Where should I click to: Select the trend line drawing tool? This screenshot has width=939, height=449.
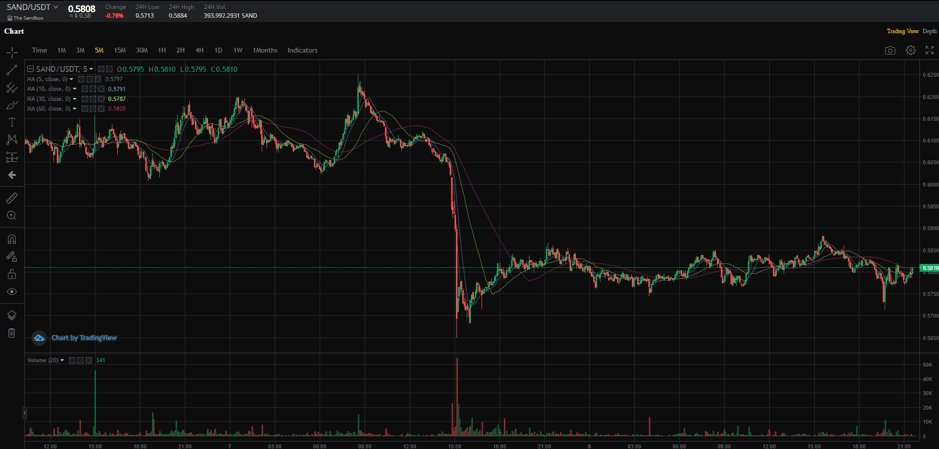(x=12, y=70)
